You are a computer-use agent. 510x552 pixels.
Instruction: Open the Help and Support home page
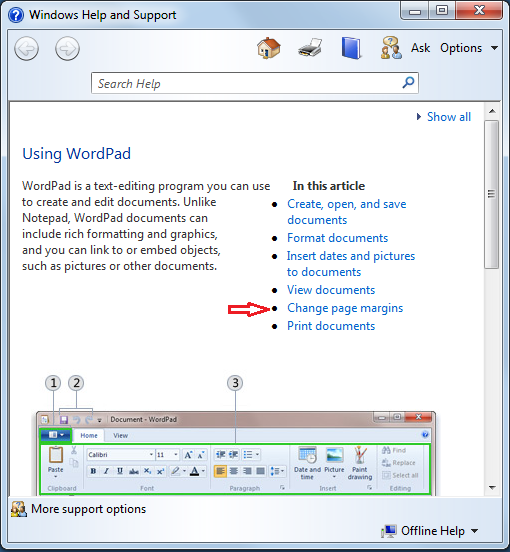pos(269,48)
